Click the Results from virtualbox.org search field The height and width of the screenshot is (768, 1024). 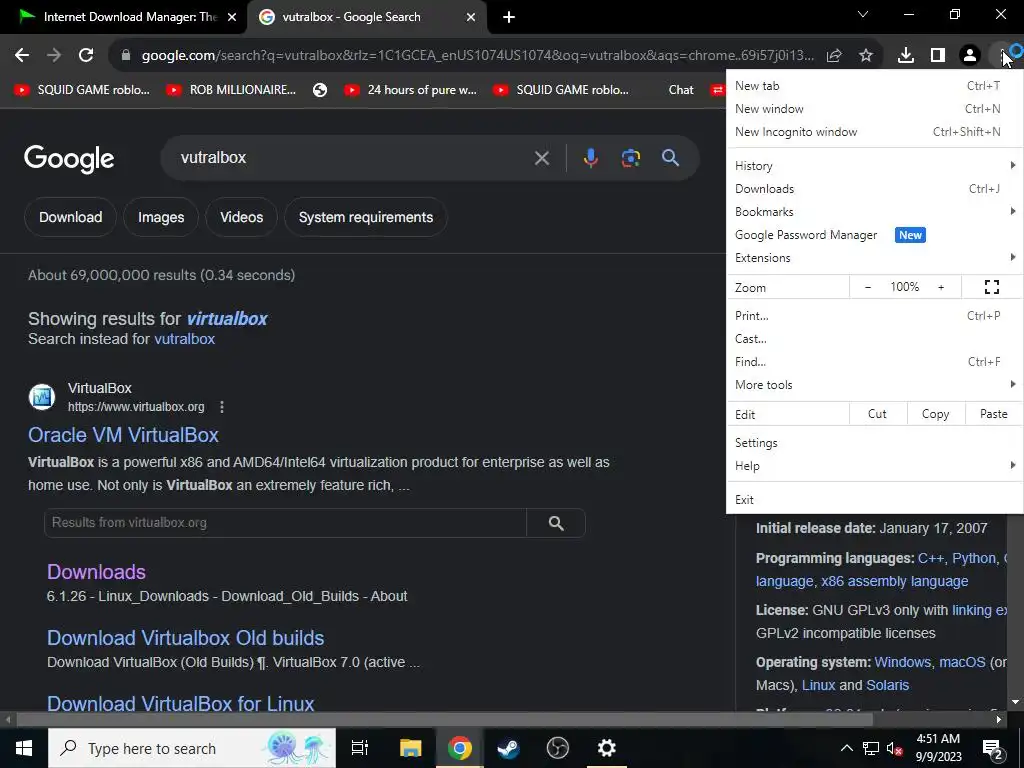click(285, 523)
